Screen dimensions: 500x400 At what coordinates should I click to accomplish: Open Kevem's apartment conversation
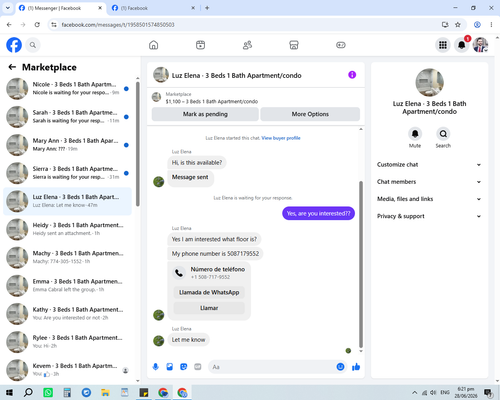pyautogui.click(x=67, y=370)
